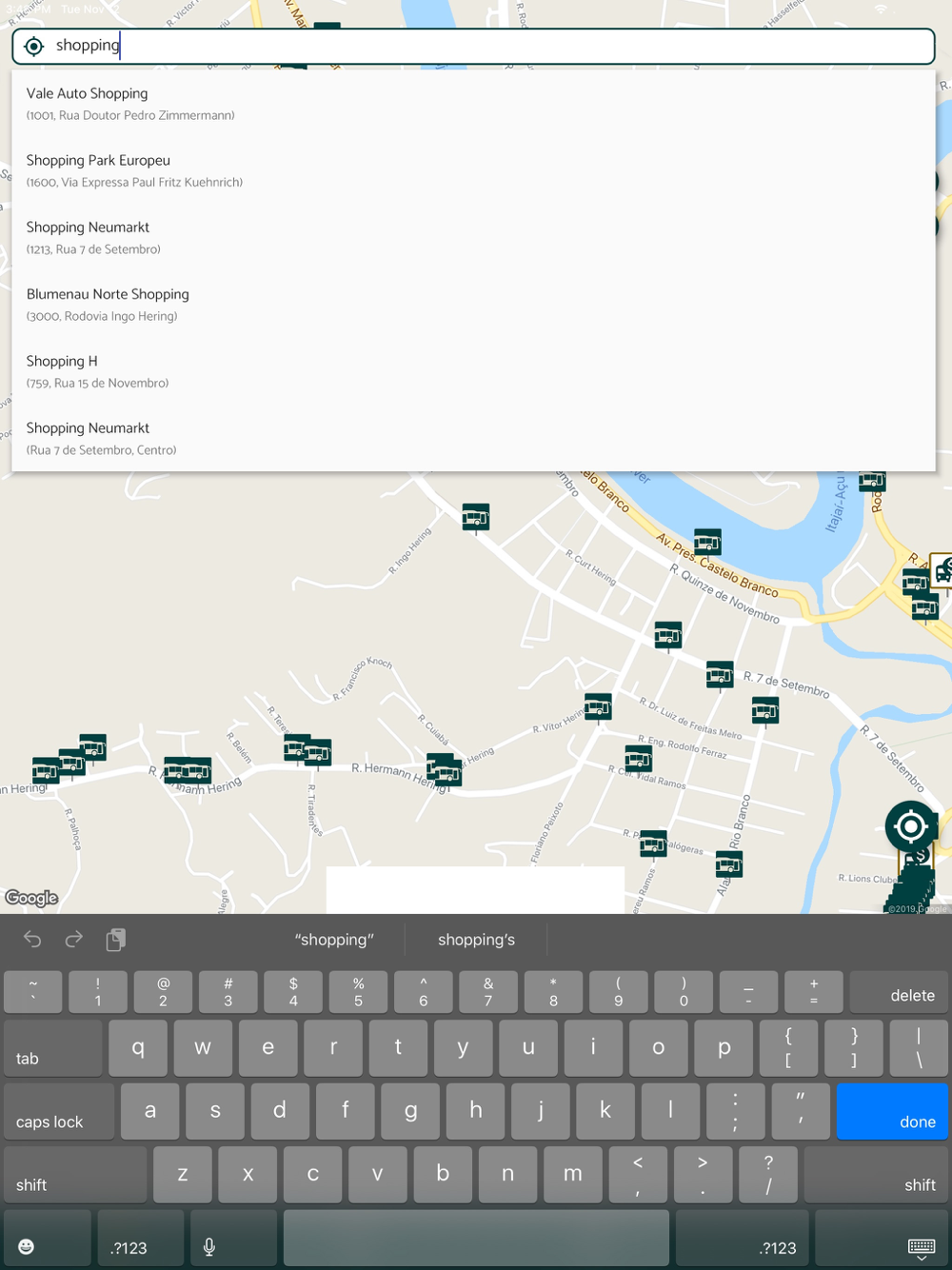Choose the quoted "shopping" keyboard suggestion
952x1270 pixels.
tap(334, 940)
